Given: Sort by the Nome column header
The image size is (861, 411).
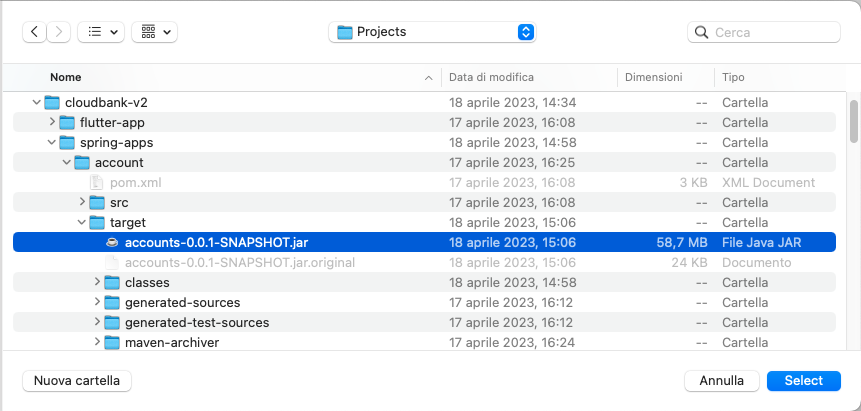Looking at the screenshot, I should pyautogui.click(x=66, y=77).
